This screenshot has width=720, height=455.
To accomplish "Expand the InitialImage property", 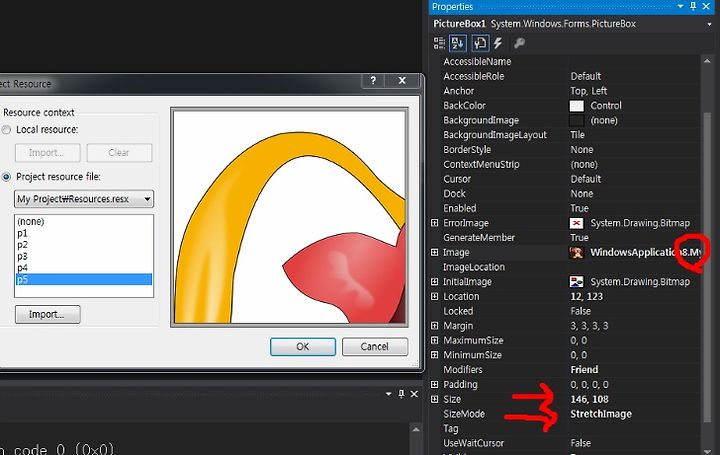I will pos(434,282).
